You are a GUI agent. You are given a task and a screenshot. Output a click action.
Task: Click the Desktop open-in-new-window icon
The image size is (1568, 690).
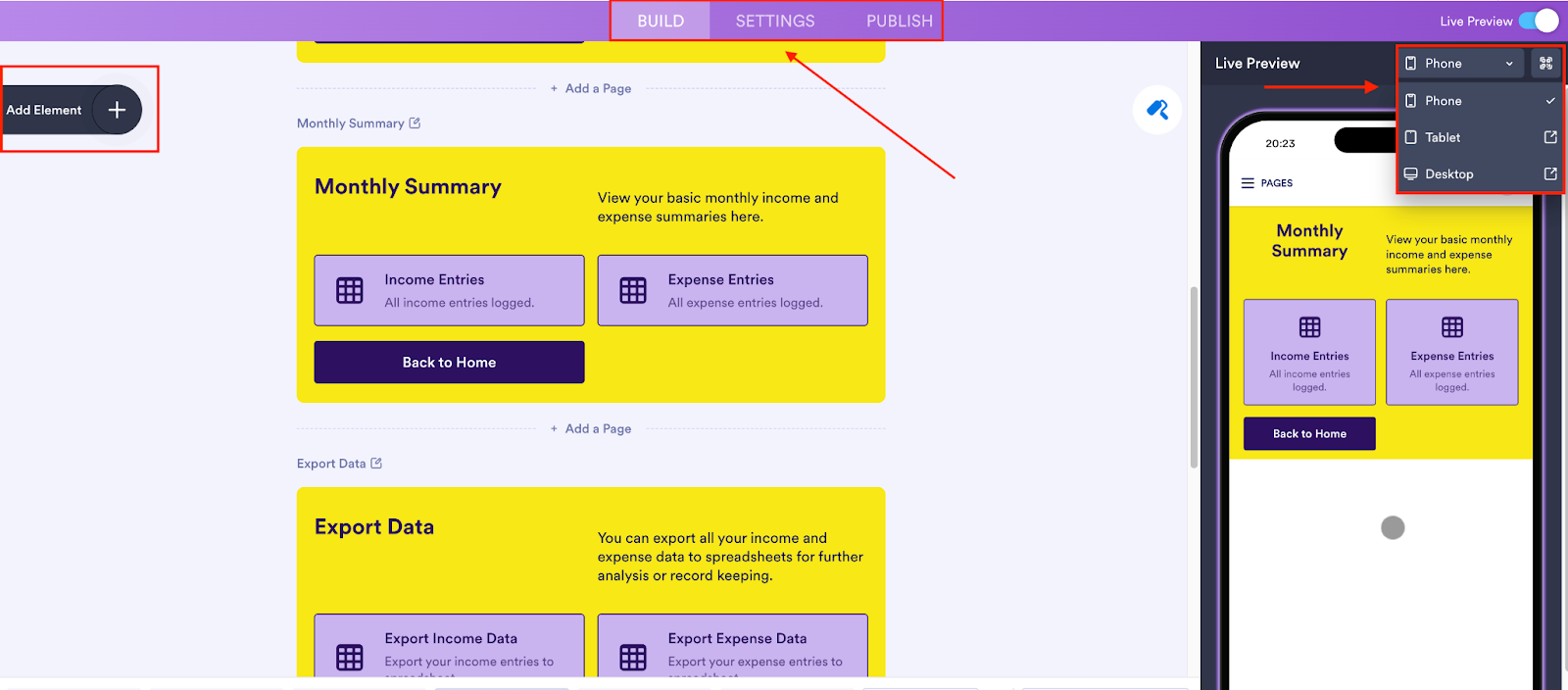(x=1550, y=173)
